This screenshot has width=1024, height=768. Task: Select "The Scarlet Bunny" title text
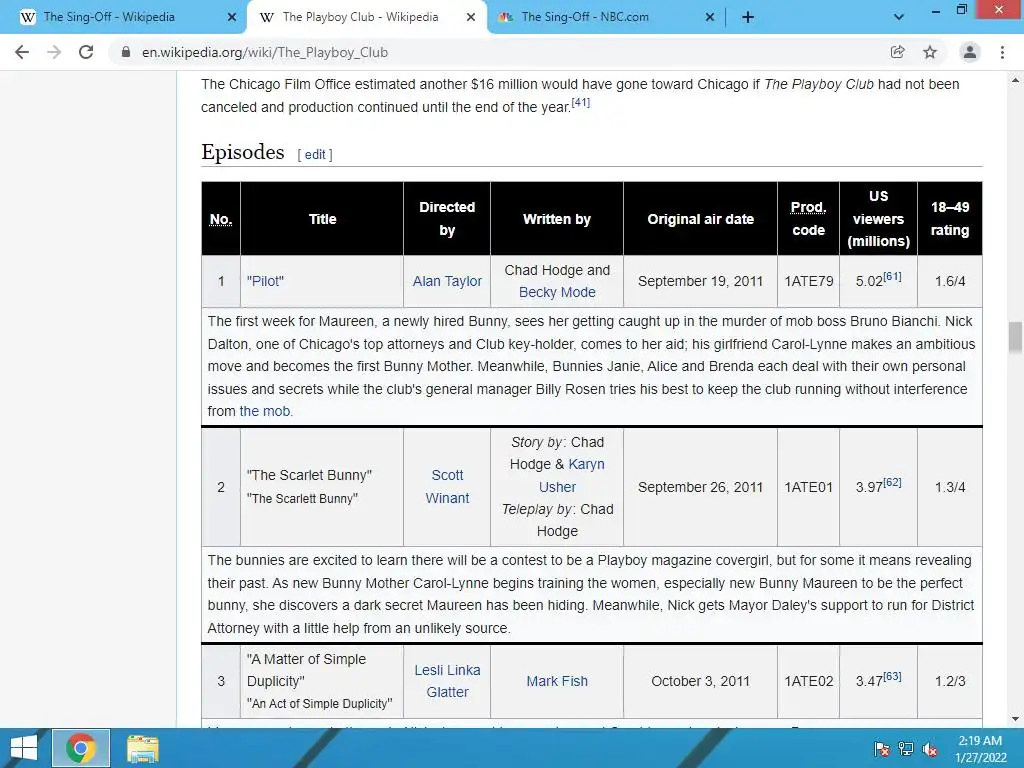tap(309, 475)
